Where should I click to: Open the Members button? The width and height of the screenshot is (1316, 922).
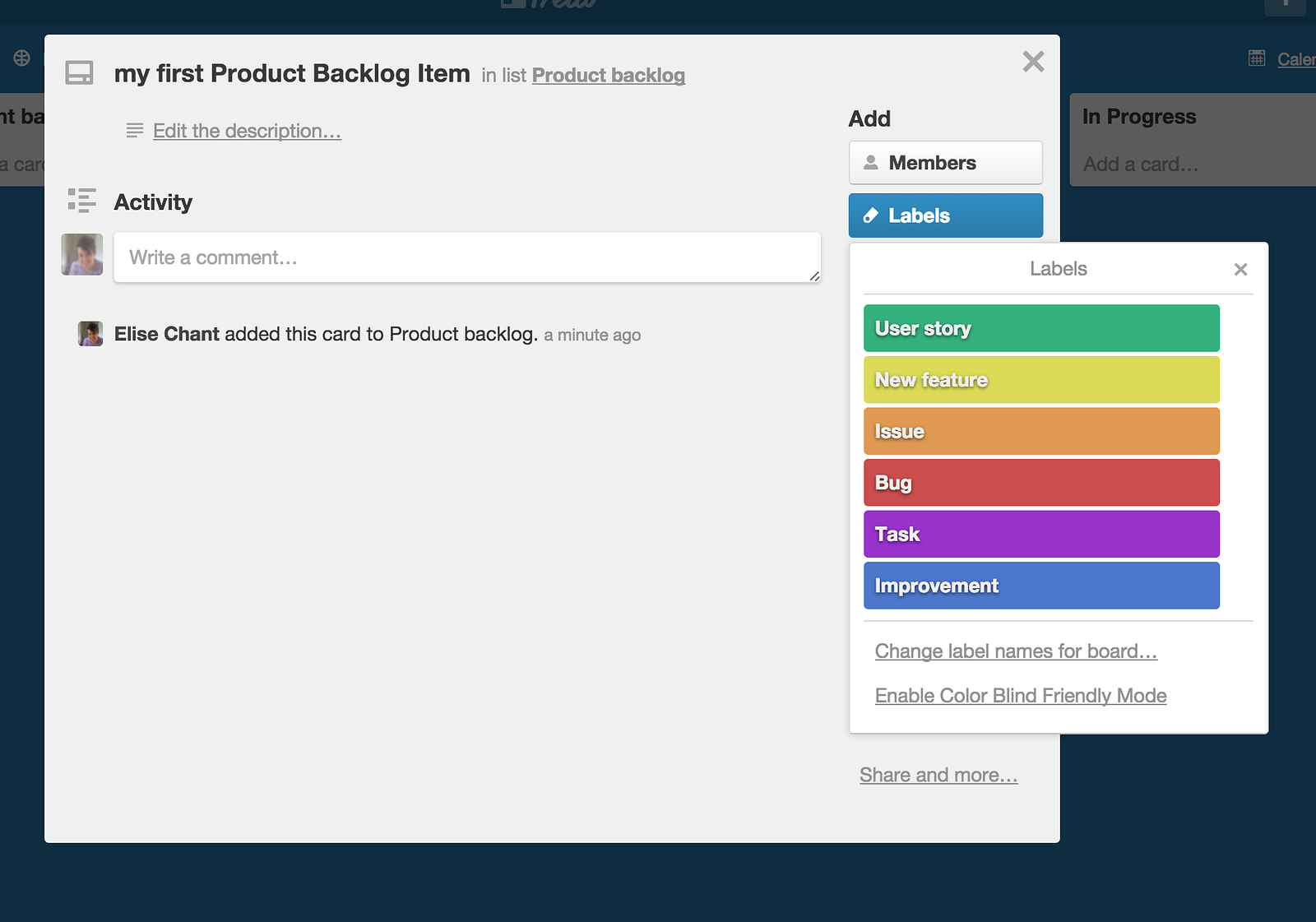coord(945,163)
